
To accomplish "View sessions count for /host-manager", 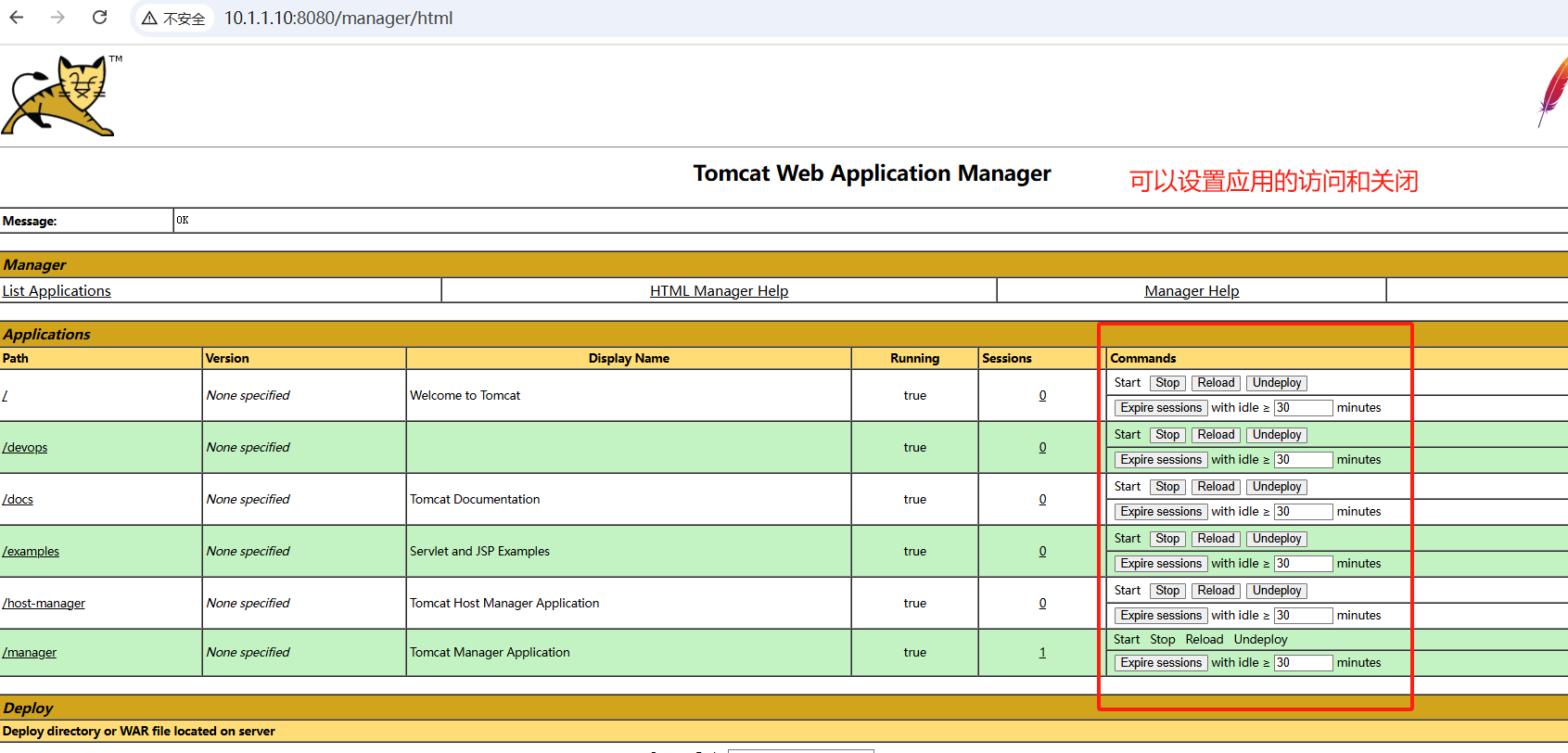I will click(1042, 603).
